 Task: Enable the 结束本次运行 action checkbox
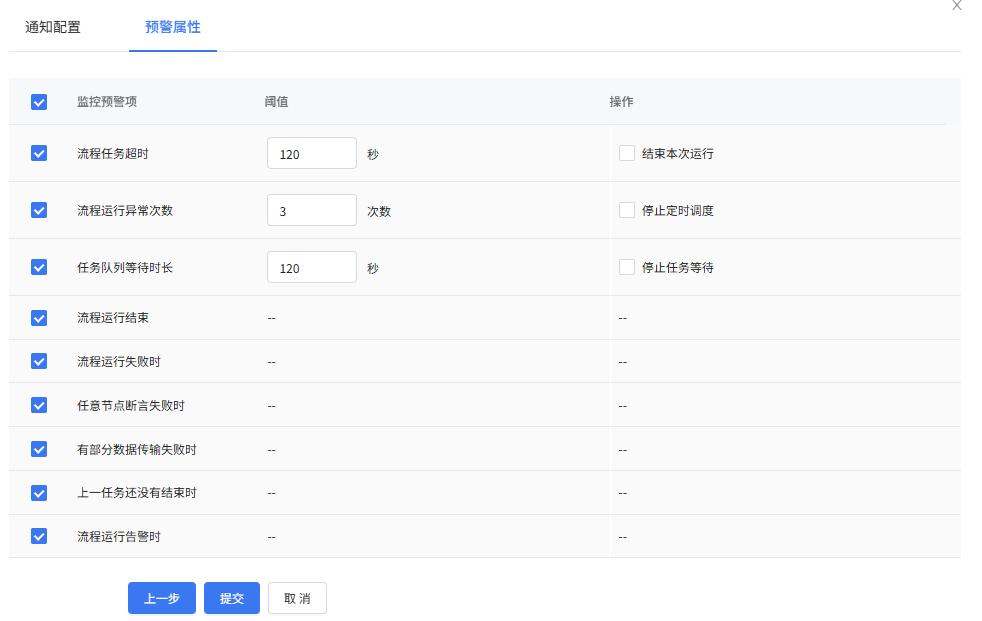pyautogui.click(x=627, y=153)
